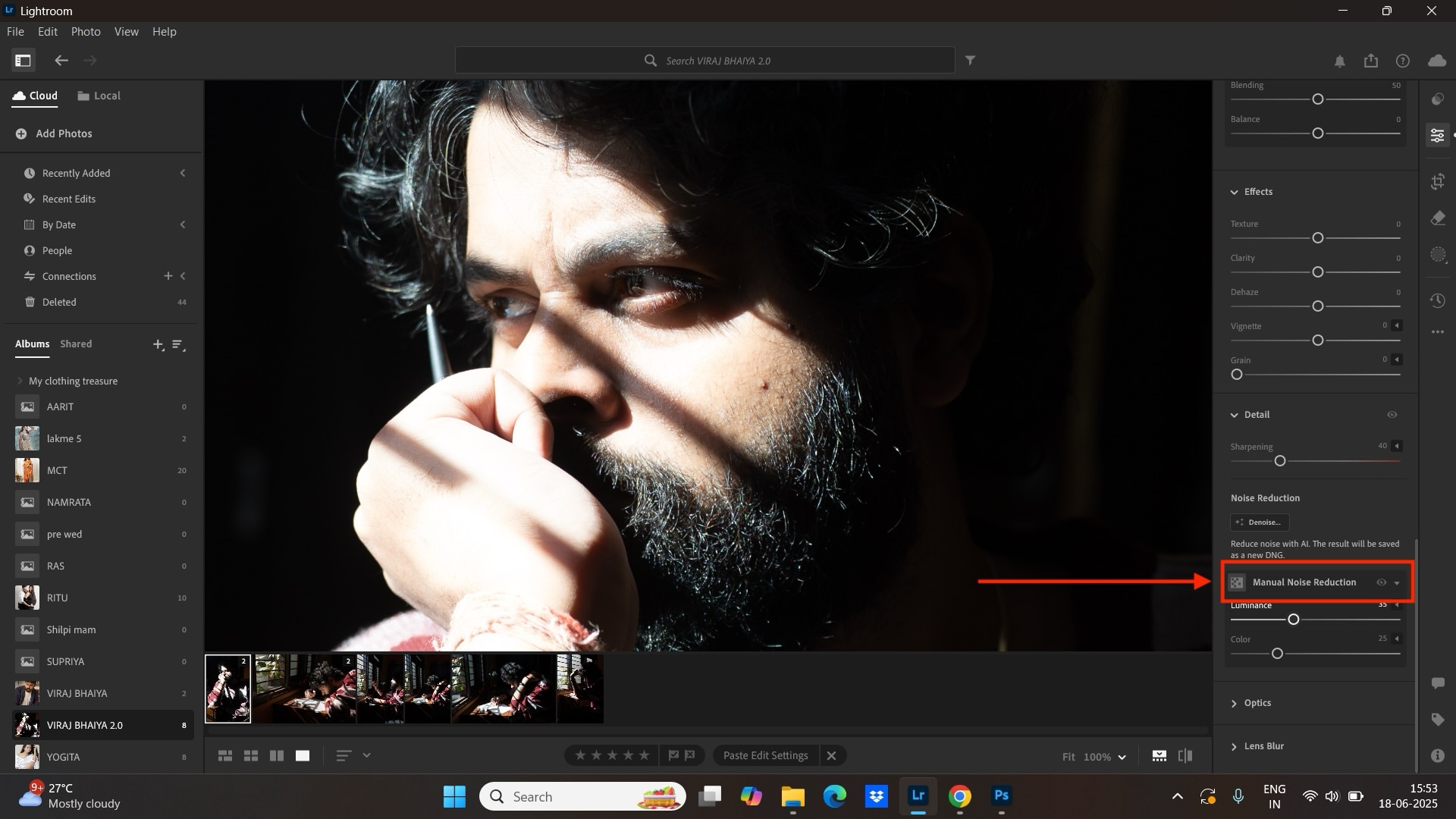Add a connection with plus icon
The width and height of the screenshot is (1456, 819).
[x=168, y=276]
